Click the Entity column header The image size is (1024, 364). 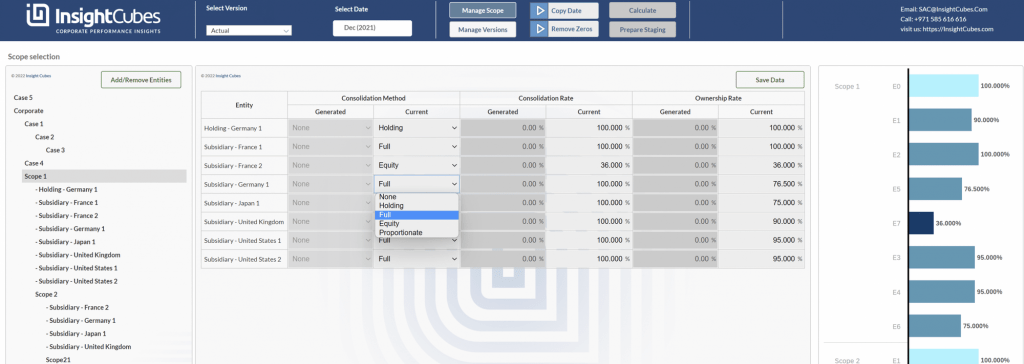(244, 105)
